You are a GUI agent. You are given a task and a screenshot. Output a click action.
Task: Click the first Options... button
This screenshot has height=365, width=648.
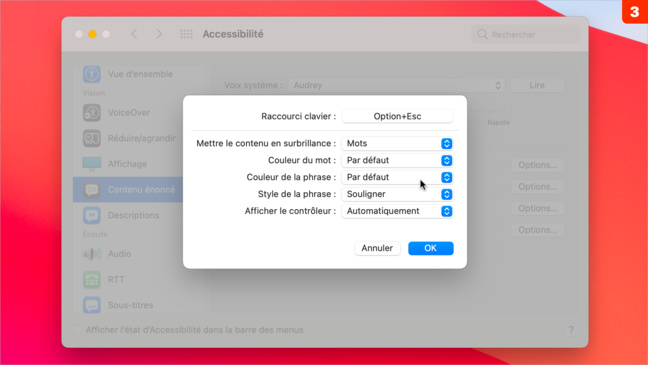[538, 165]
